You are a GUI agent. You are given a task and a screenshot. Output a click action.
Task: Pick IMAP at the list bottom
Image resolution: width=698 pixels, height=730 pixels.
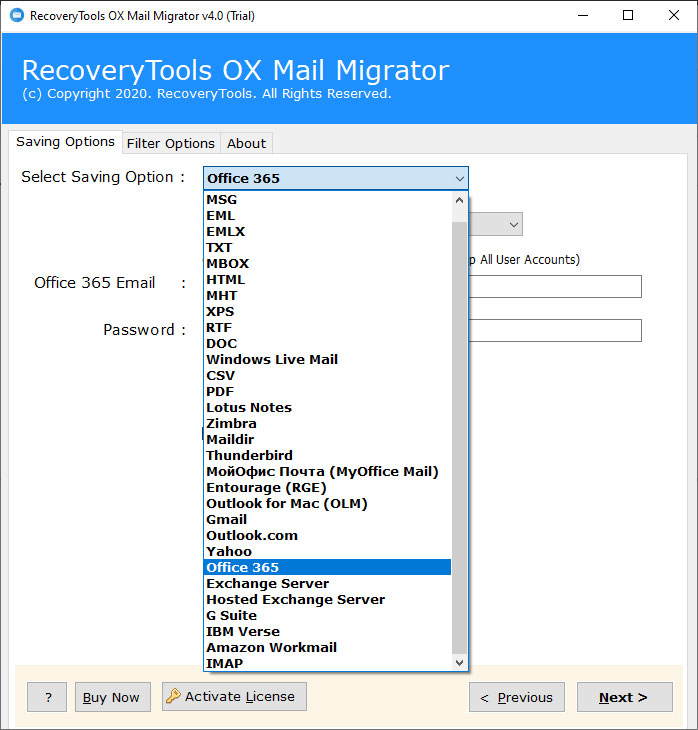coord(328,663)
